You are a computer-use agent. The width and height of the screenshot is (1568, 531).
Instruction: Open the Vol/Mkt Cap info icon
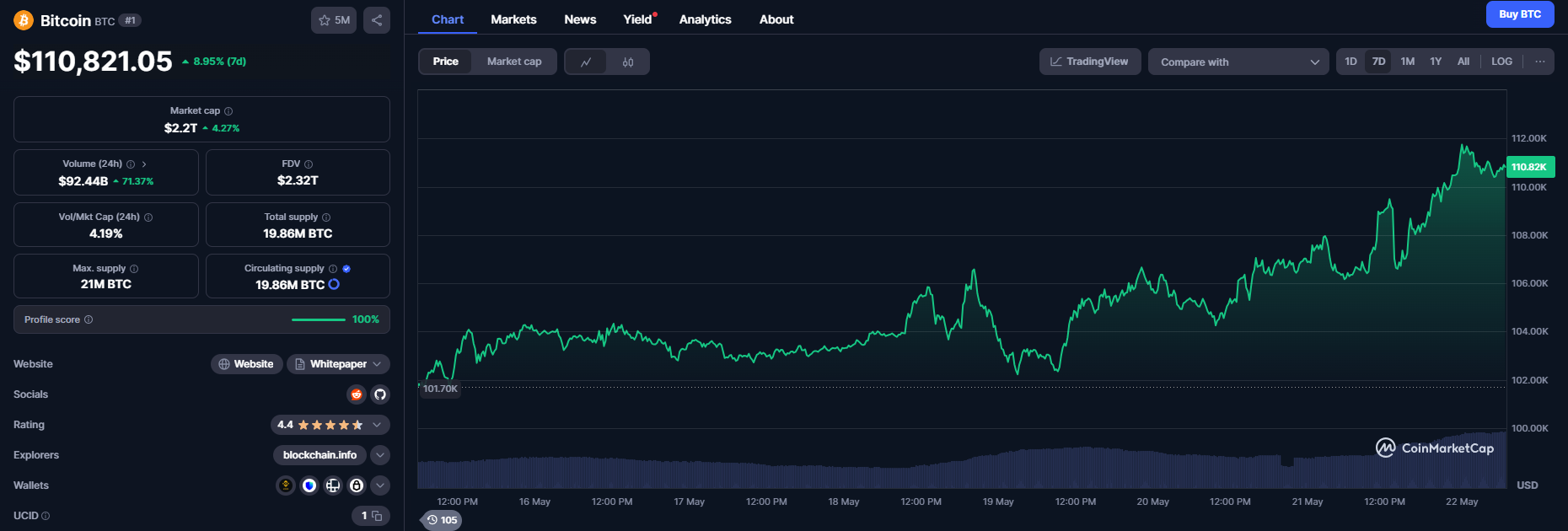click(x=148, y=217)
